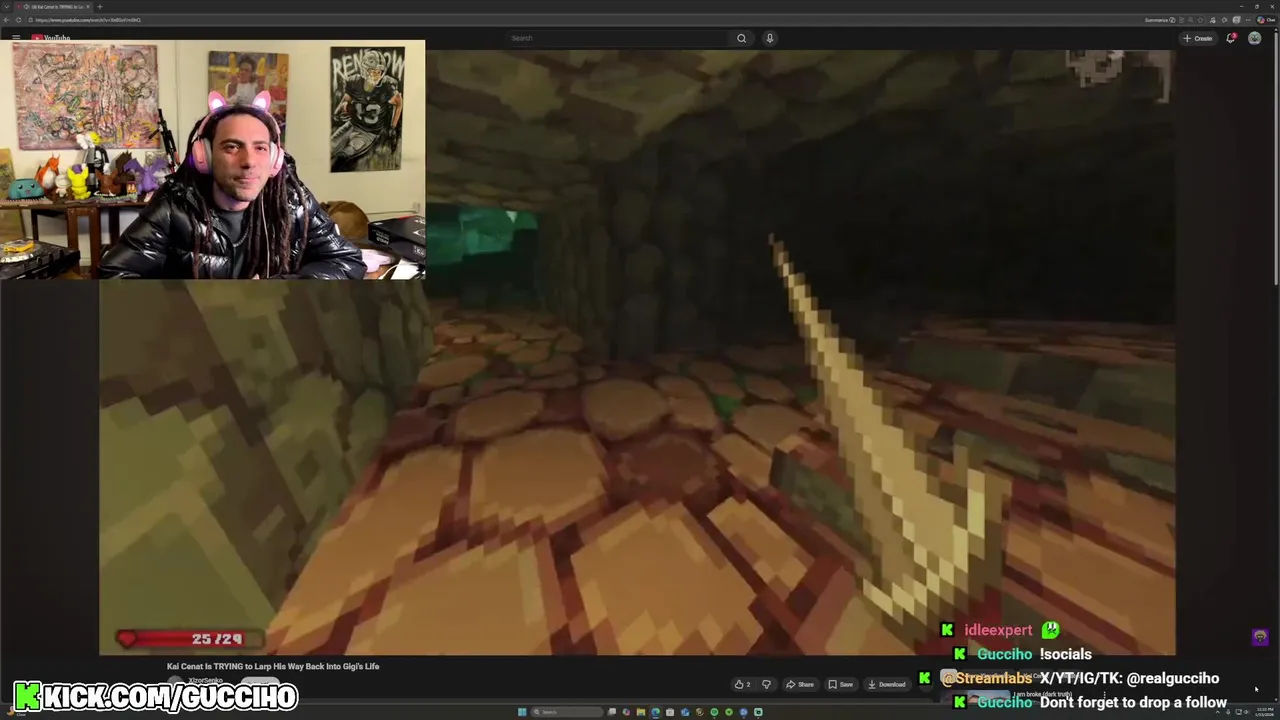The image size is (1280, 720).
Task: Click the idleexpert chat username
Action: click(x=998, y=630)
